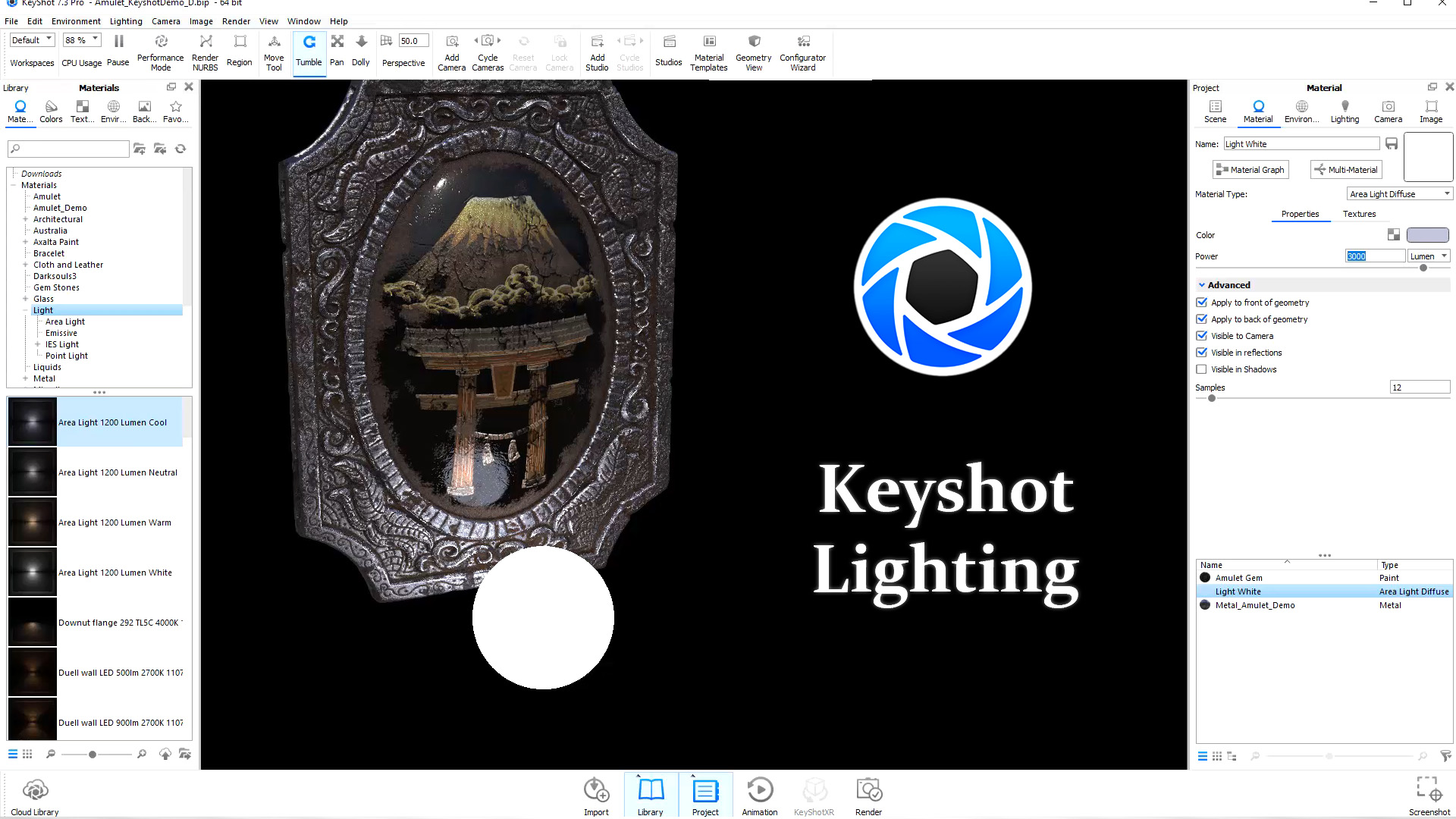Adjust the Power slider handle
This screenshot has width=1456, height=819.
point(1423,268)
